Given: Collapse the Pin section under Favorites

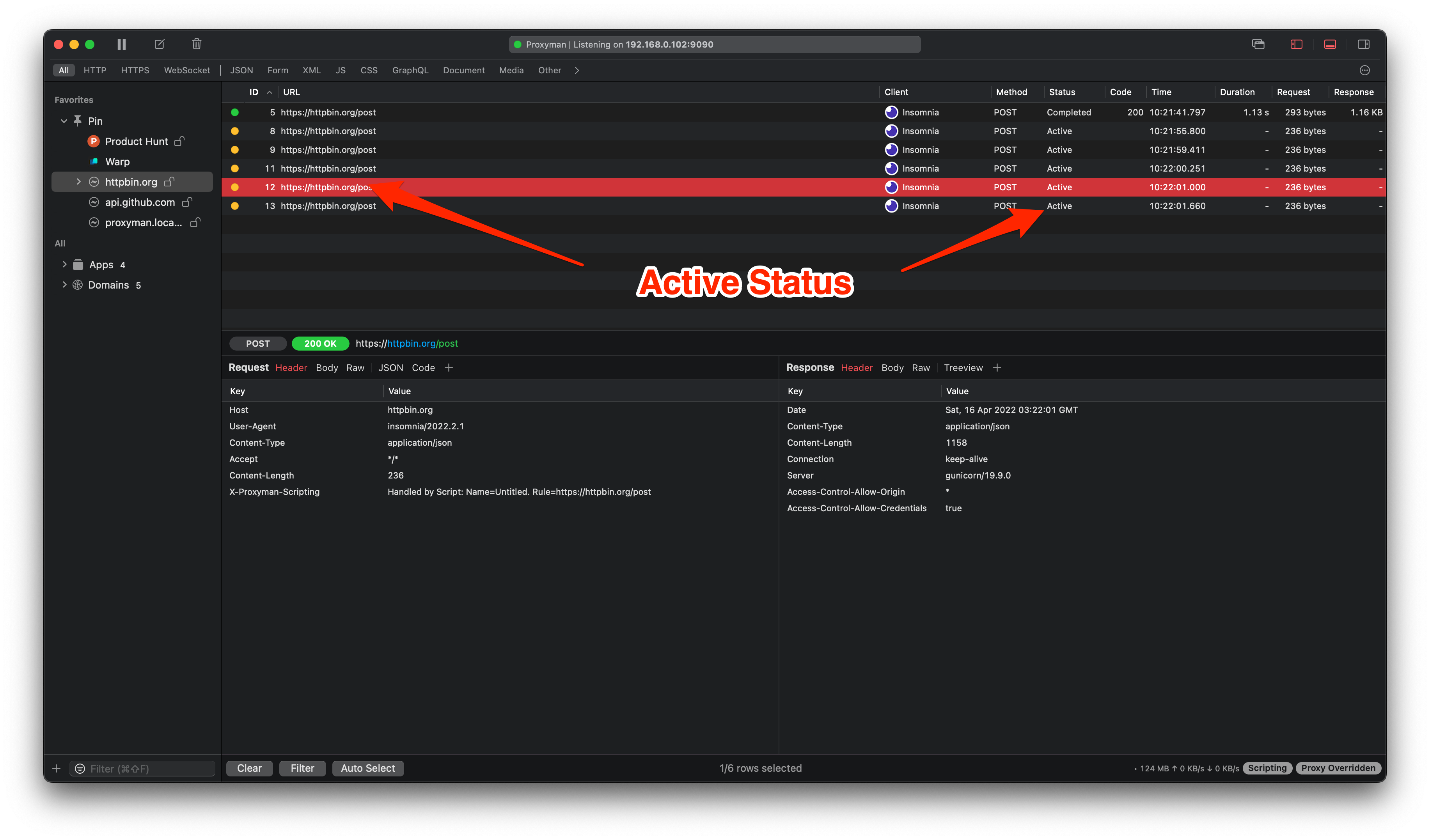Looking at the screenshot, I should pyautogui.click(x=64, y=120).
